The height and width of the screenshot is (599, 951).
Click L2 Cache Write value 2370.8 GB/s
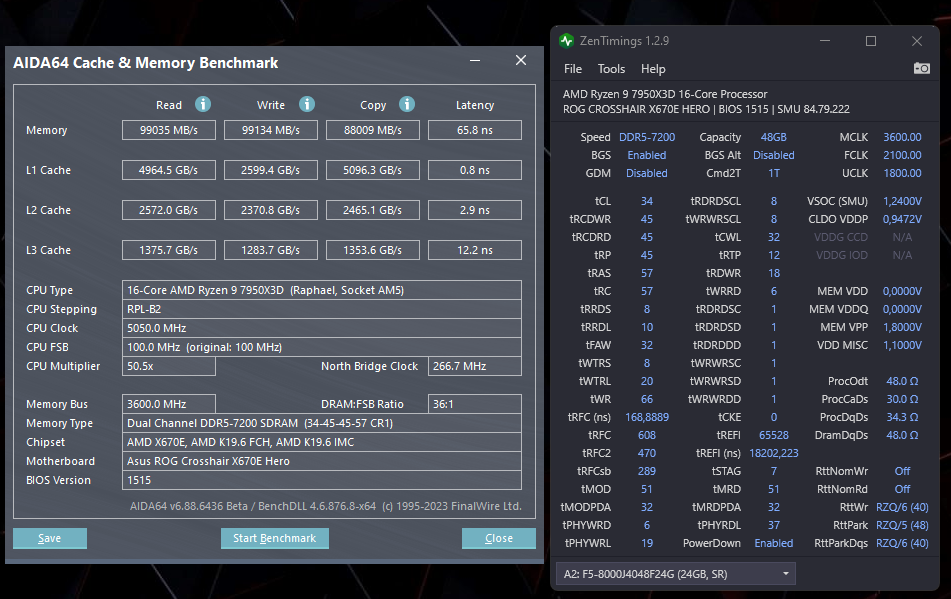click(x=271, y=210)
